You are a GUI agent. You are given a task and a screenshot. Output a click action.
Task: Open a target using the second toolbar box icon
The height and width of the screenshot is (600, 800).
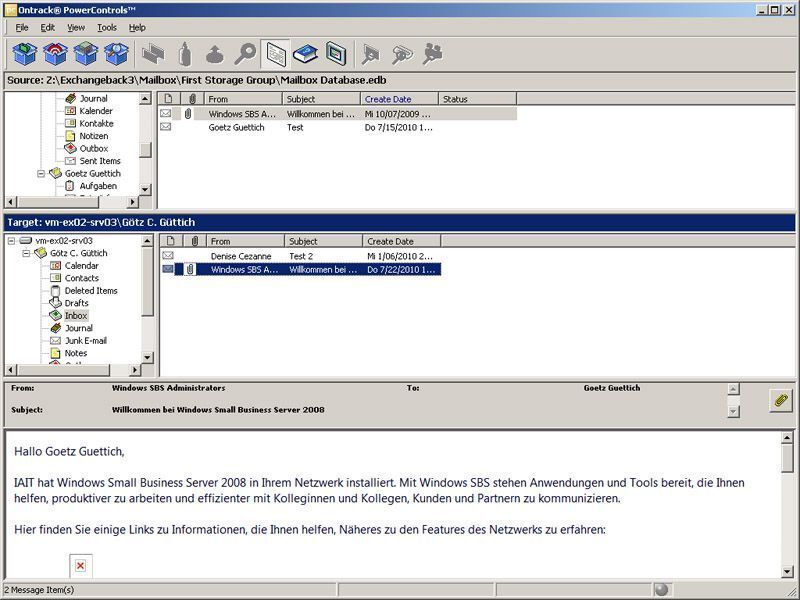tap(55, 55)
